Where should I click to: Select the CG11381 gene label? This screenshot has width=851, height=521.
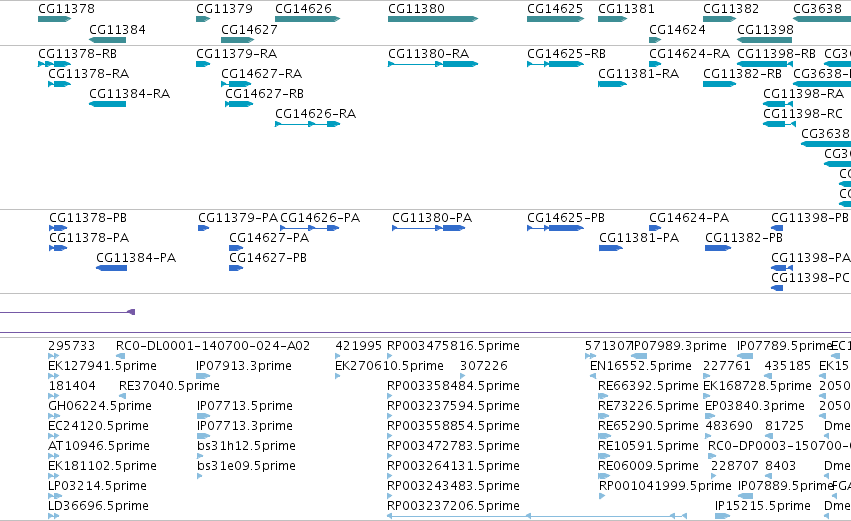point(626,9)
